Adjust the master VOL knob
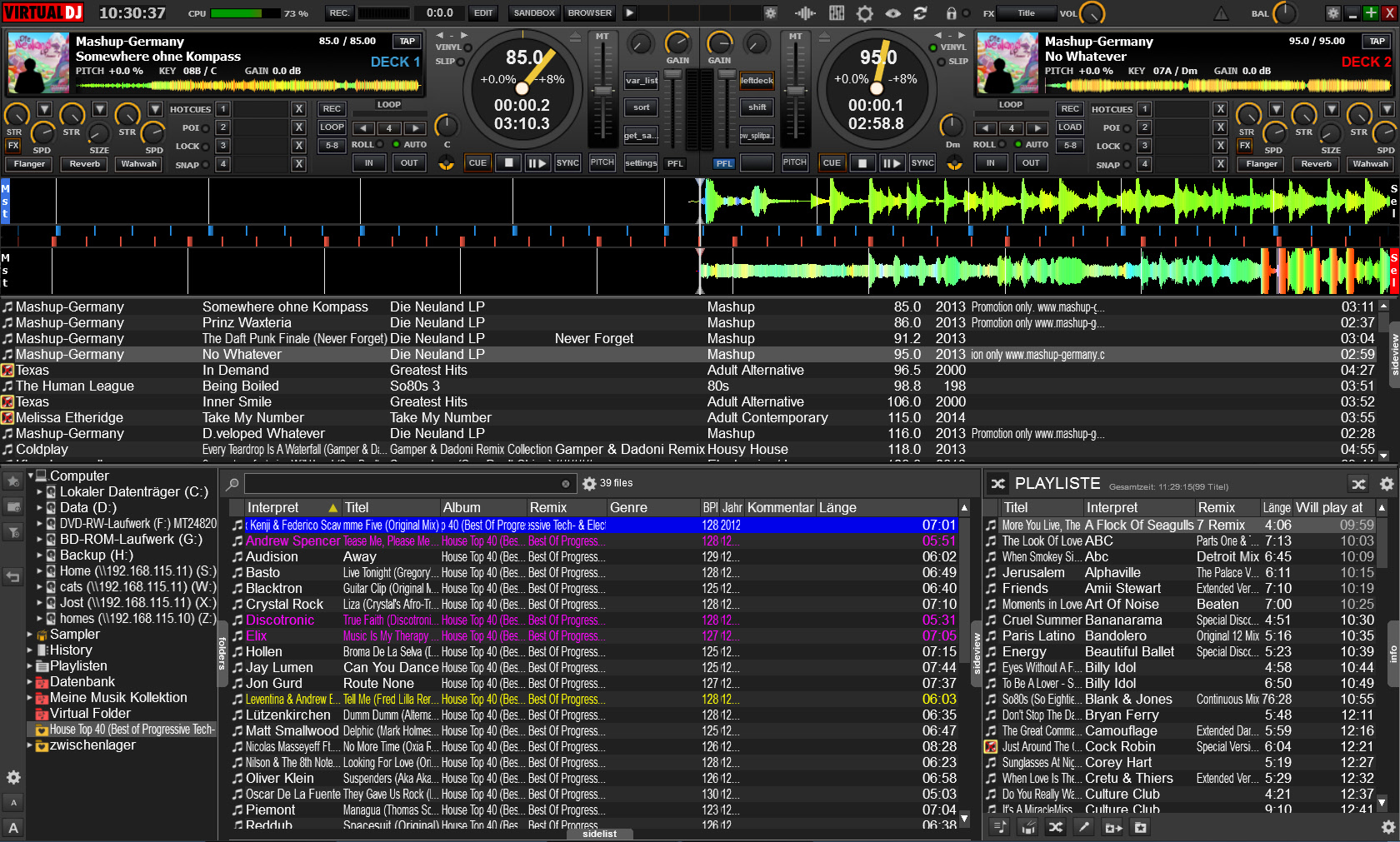The height and width of the screenshot is (842, 1400). tap(1092, 13)
